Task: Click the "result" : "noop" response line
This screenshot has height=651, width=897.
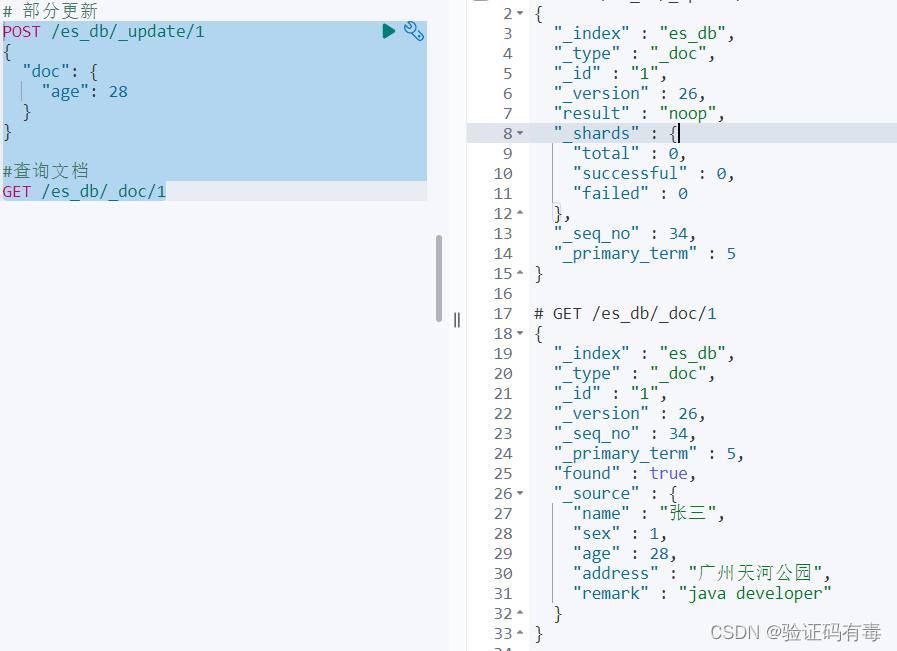Action: pyautogui.click(x=639, y=113)
